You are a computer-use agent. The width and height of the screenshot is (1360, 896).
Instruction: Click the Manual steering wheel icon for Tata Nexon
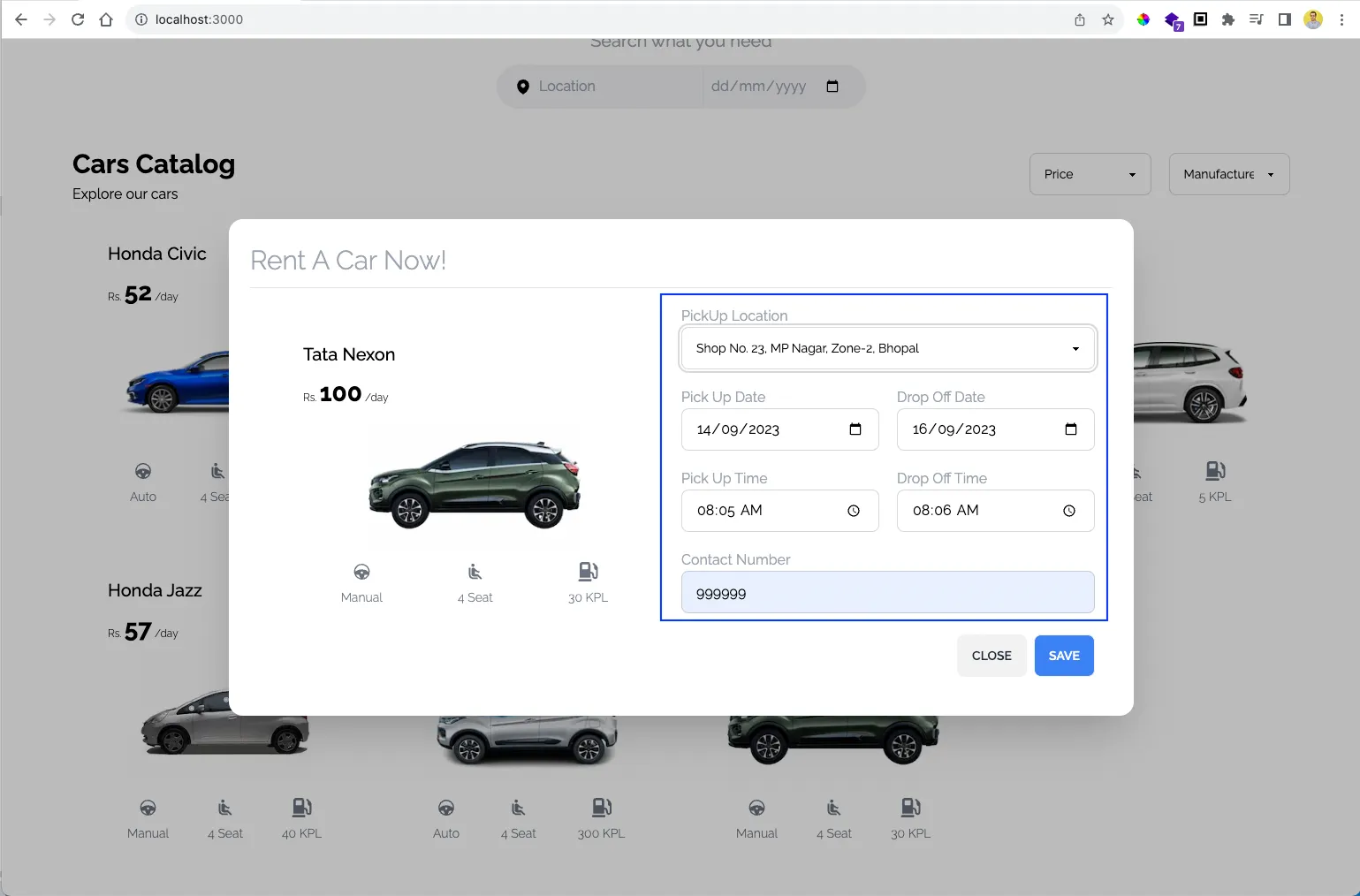click(x=361, y=572)
